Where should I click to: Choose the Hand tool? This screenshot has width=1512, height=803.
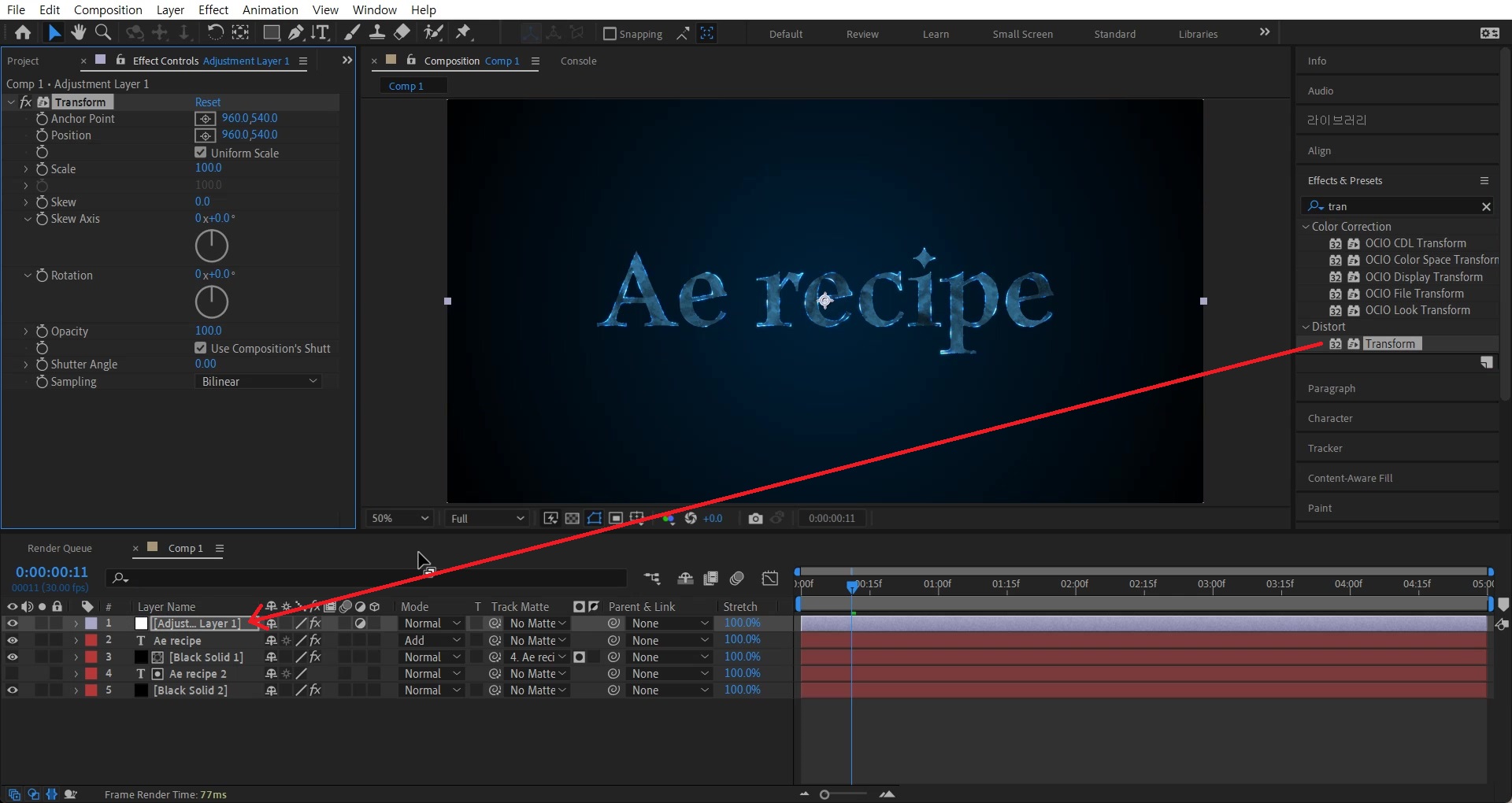coord(78,32)
